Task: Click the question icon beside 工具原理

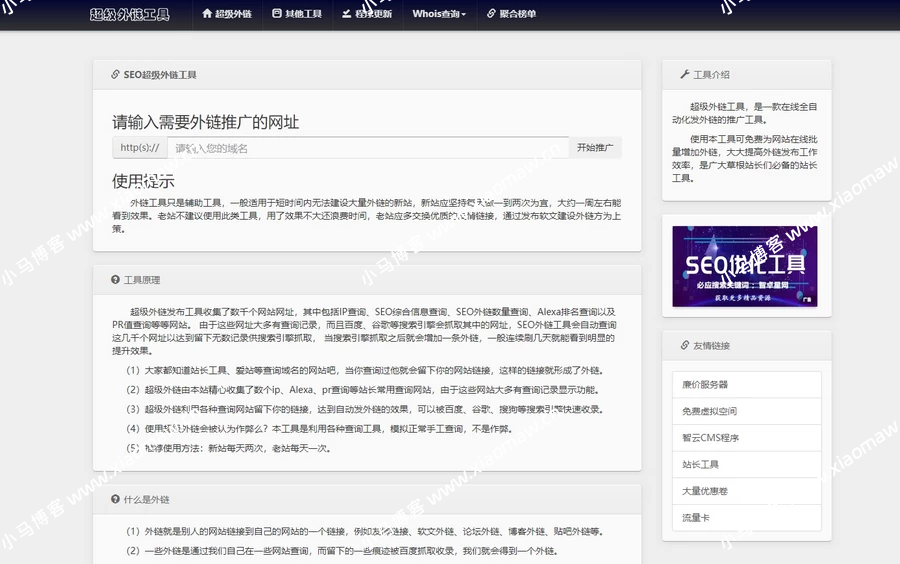Action: coord(115,280)
